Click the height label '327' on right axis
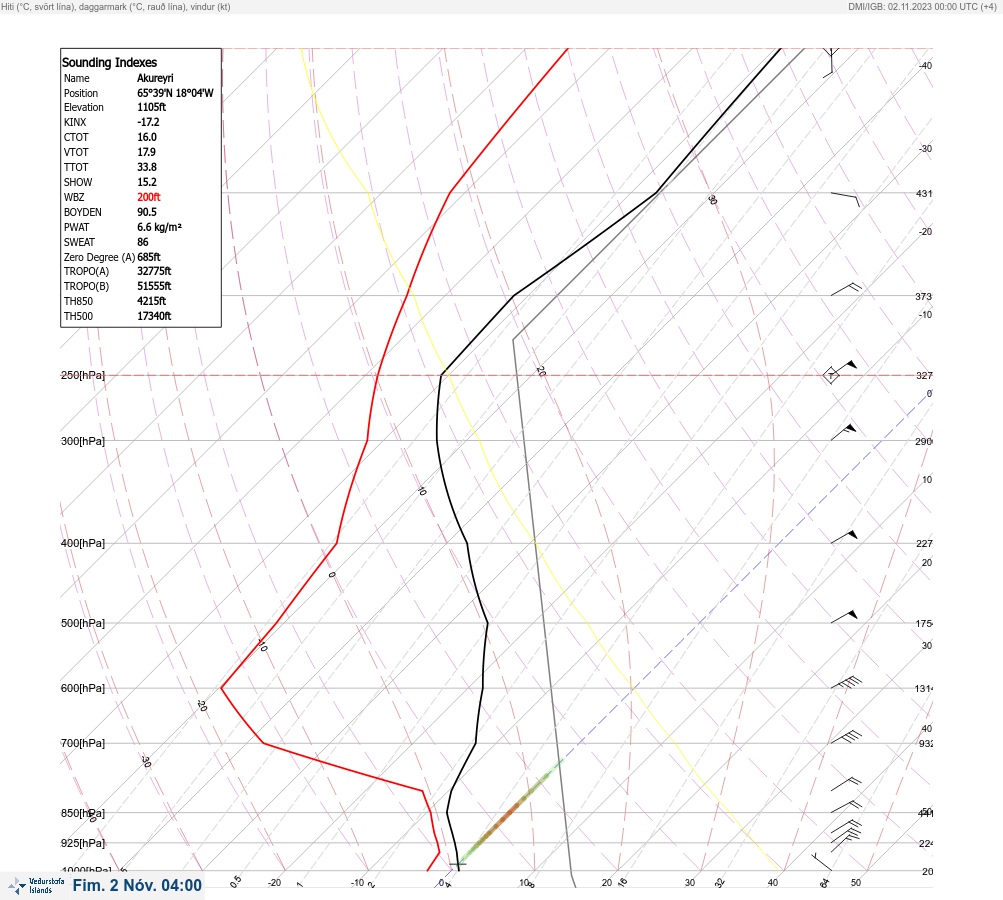 coord(924,375)
